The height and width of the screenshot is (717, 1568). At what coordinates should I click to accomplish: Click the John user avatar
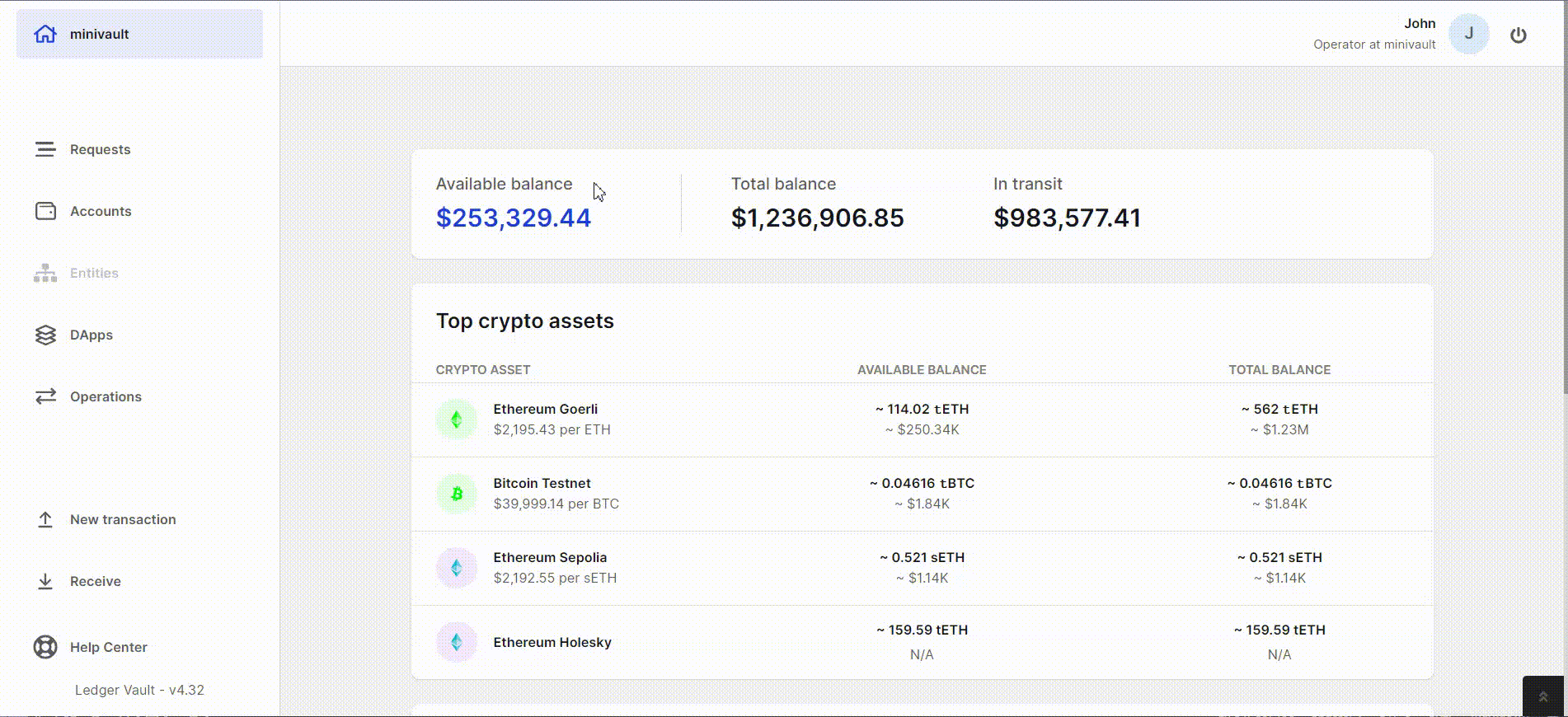click(x=1468, y=34)
